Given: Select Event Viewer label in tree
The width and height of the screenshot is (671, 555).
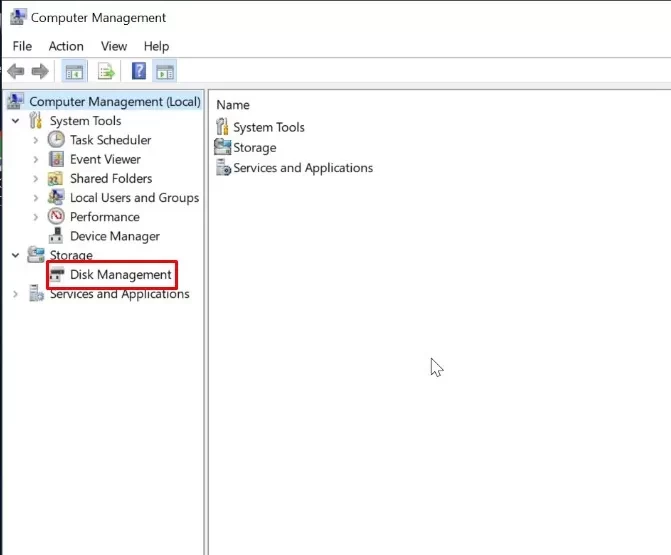Looking at the screenshot, I should [105, 159].
